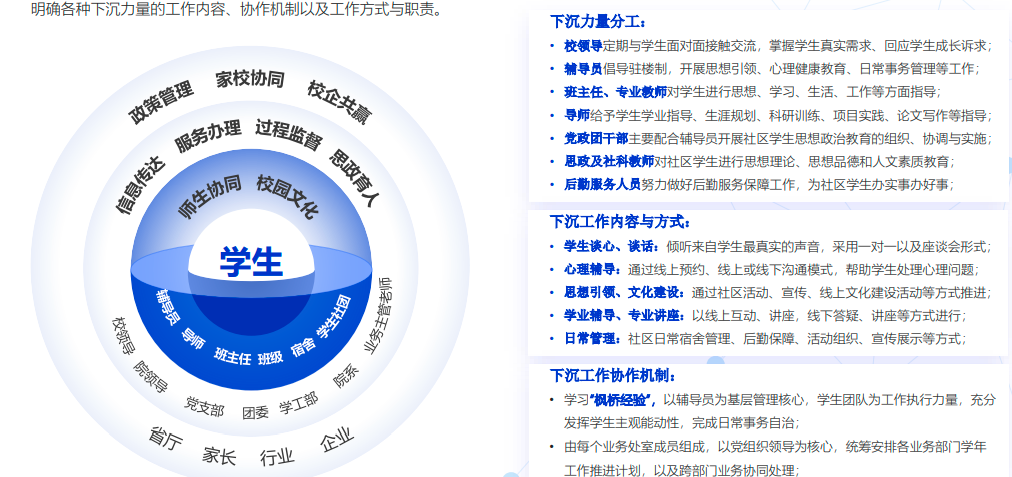Select the 企业 label
The width and height of the screenshot is (1012, 477).
[337, 440]
